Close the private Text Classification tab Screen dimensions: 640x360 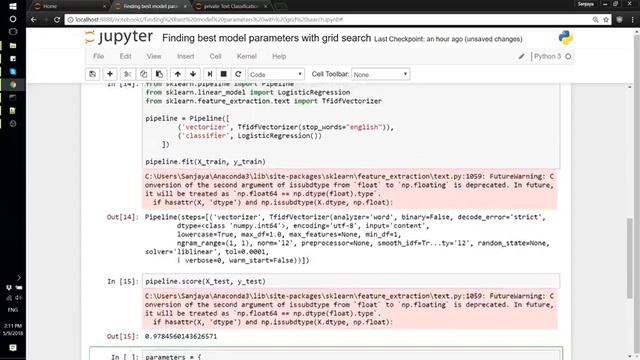pyautogui.click(x=266, y=6)
